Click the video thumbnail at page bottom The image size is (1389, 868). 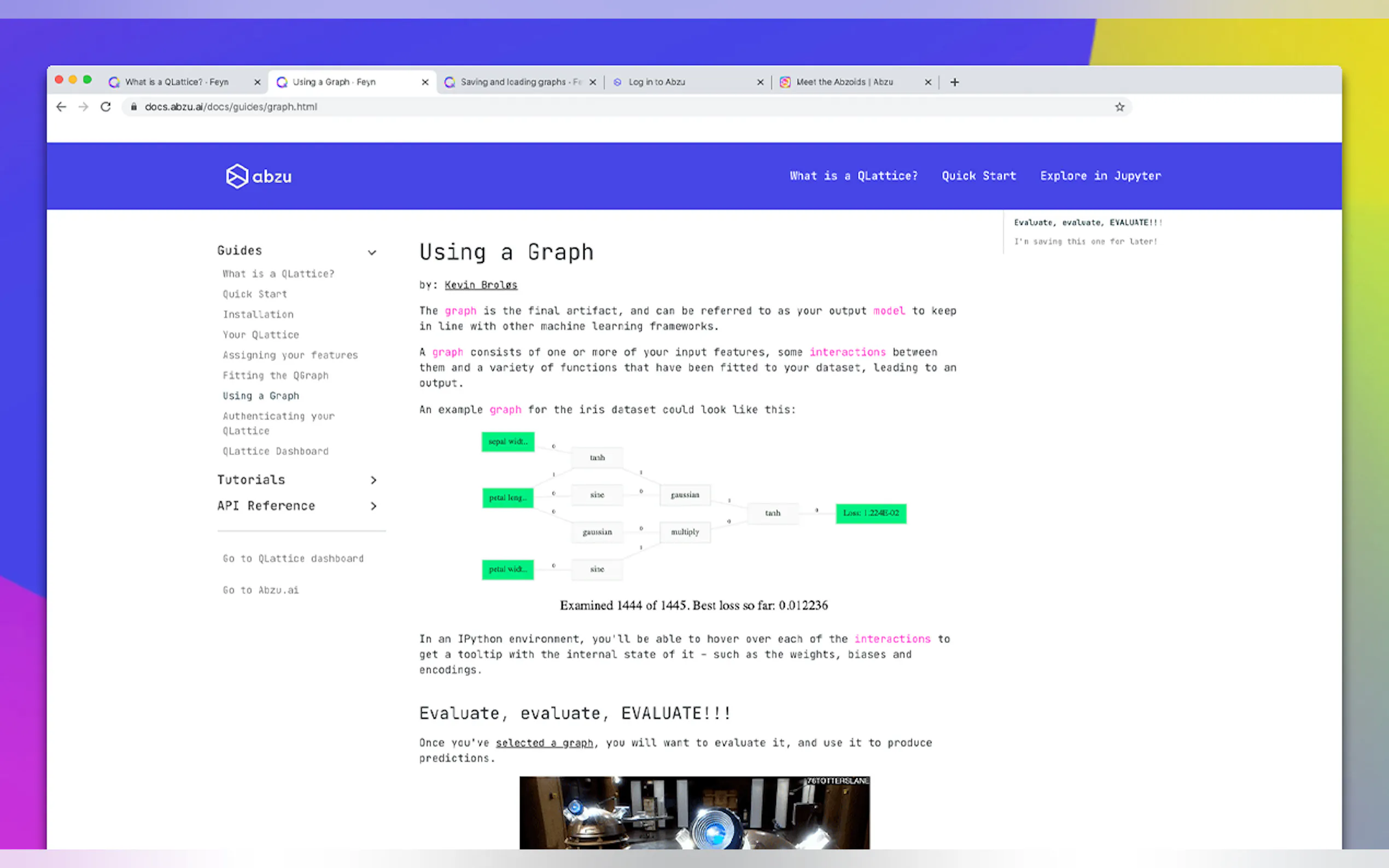click(x=694, y=812)
